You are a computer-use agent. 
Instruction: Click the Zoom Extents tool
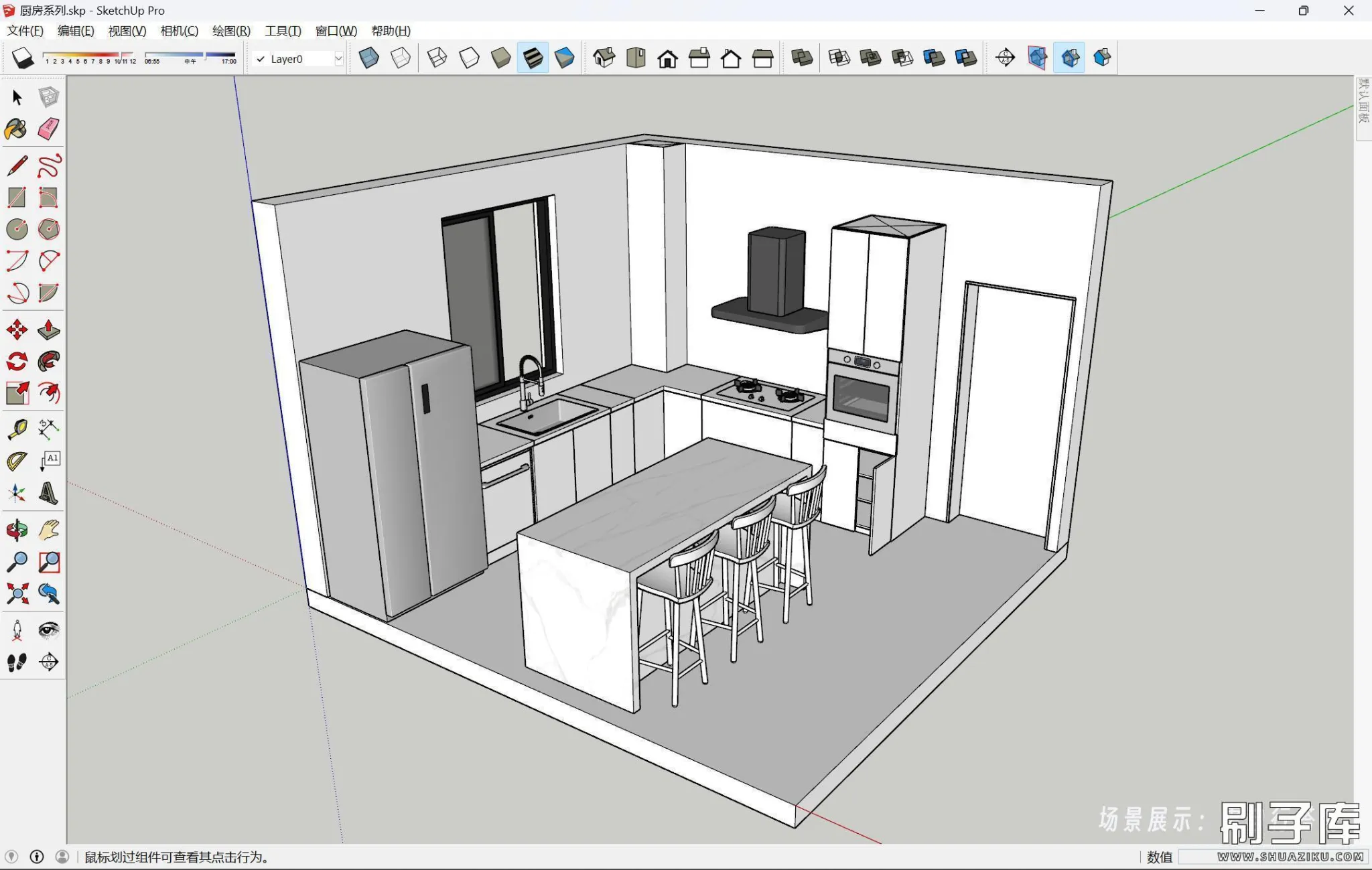(16, 593)
